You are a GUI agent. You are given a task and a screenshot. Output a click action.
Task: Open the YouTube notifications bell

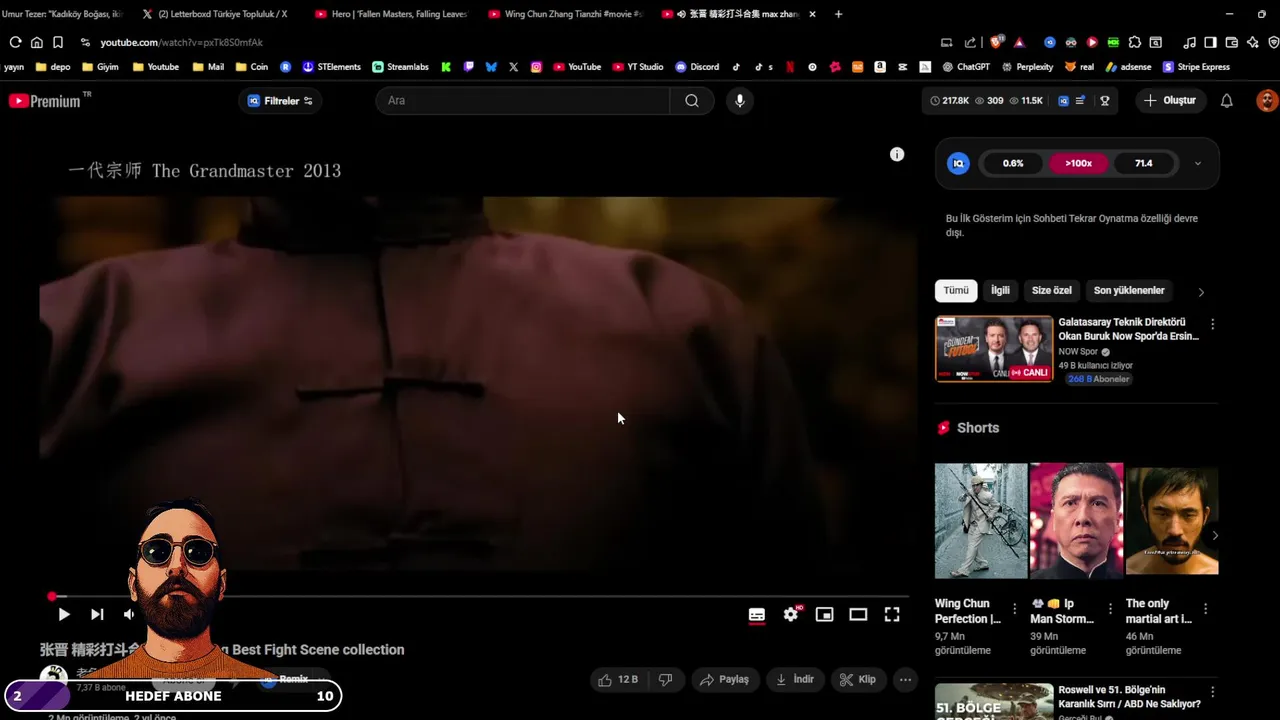pos(1227,101)
